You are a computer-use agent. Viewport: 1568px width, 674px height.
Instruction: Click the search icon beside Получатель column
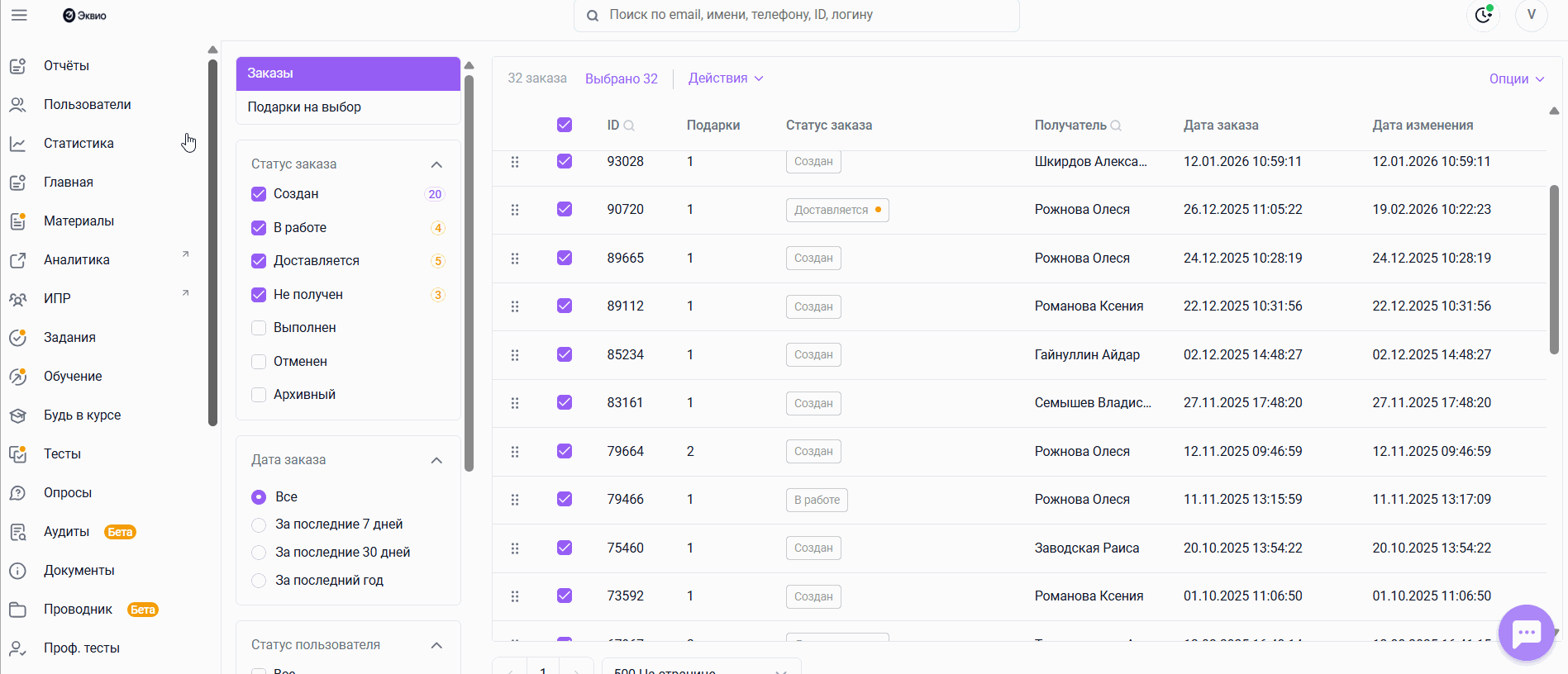pos(1116,126)
